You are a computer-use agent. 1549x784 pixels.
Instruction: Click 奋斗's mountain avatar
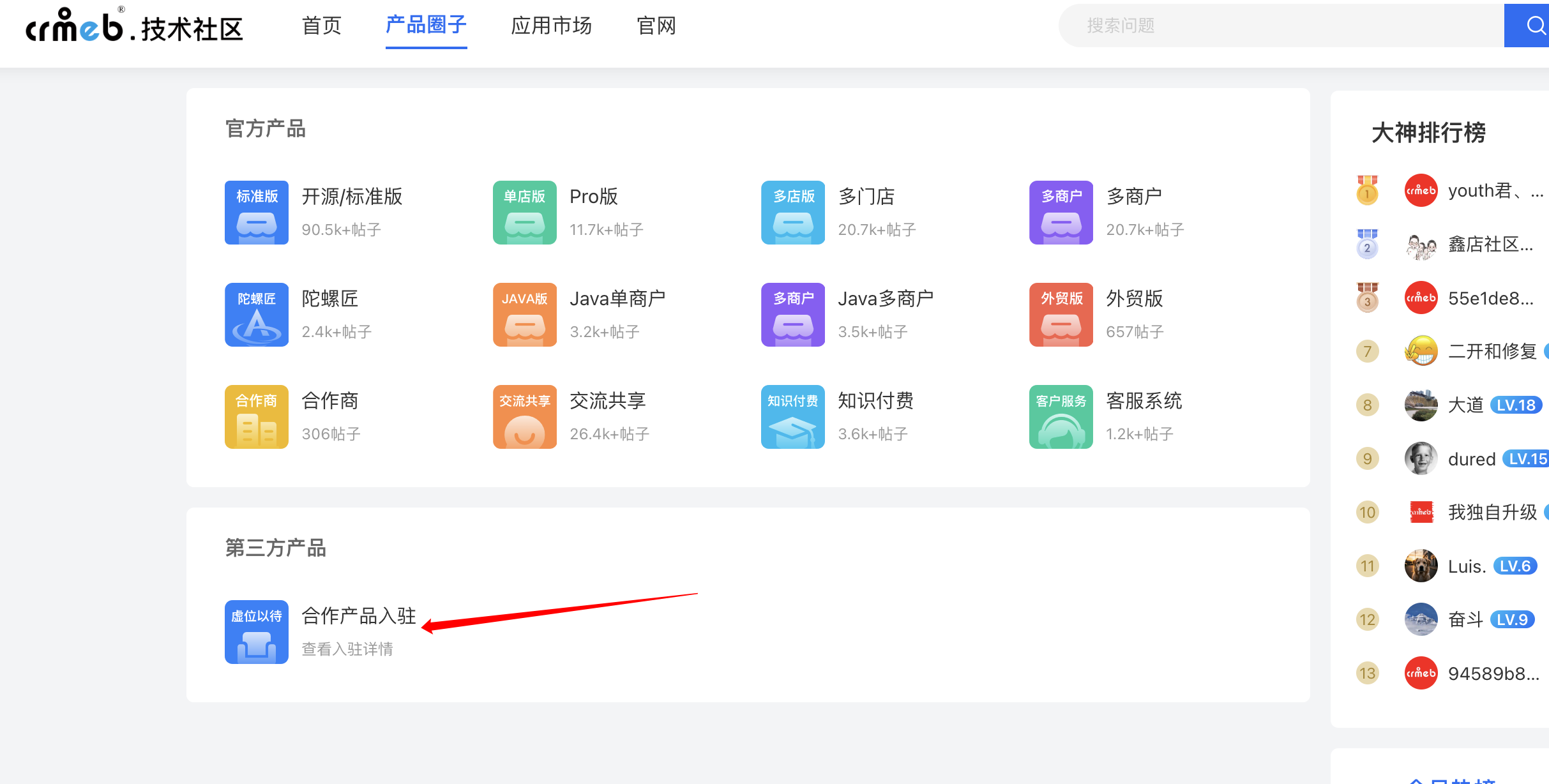coord(1421,619)
